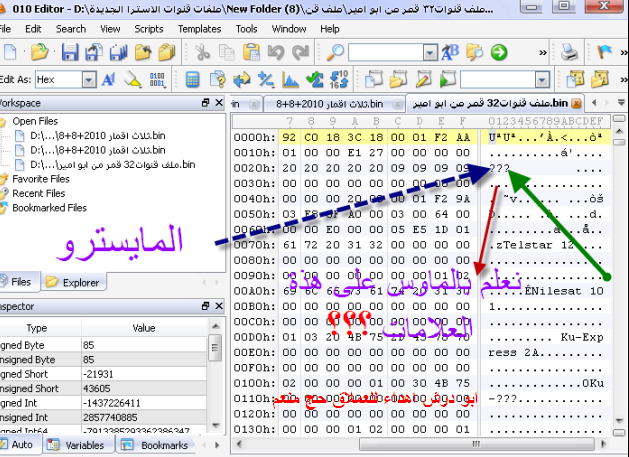Screen dimensions: 629x457
Task: Open the Templates menu
Action: pos(199,29)
